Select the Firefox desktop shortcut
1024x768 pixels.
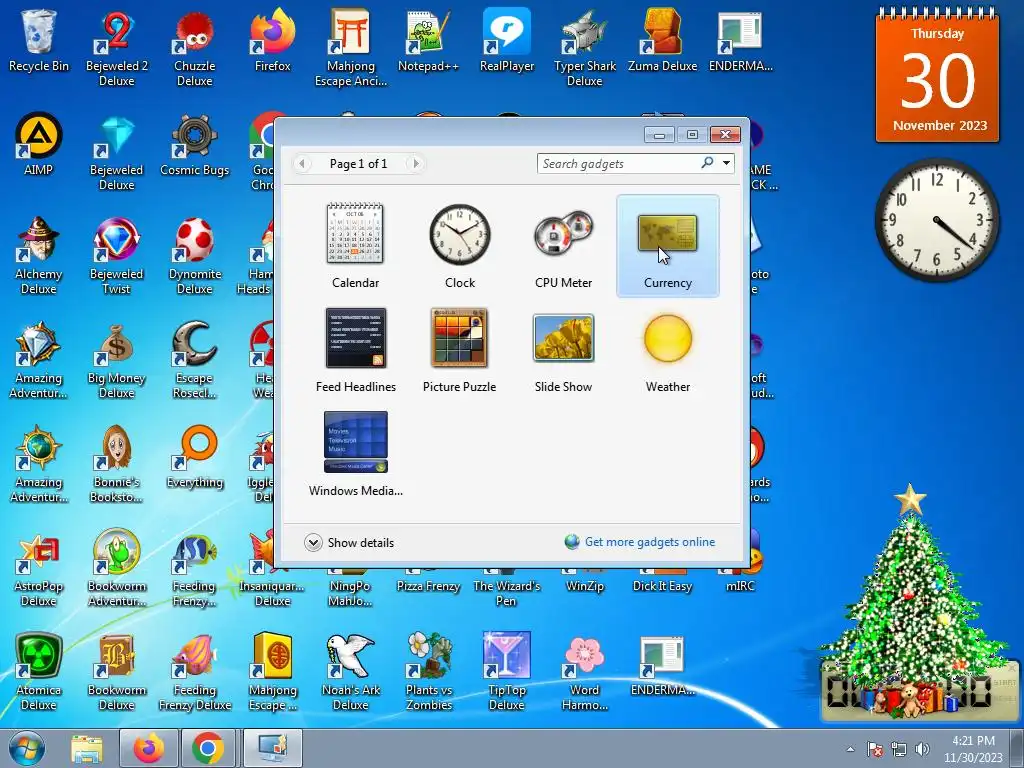[x=272, y=40]
